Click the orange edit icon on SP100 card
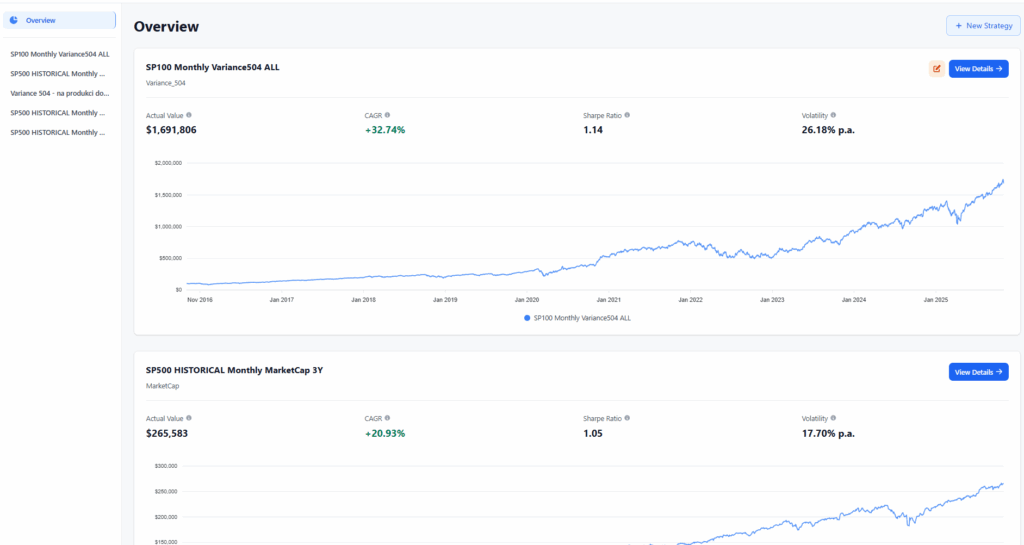This screenshot has width=1024, height=545. [936, 69]
